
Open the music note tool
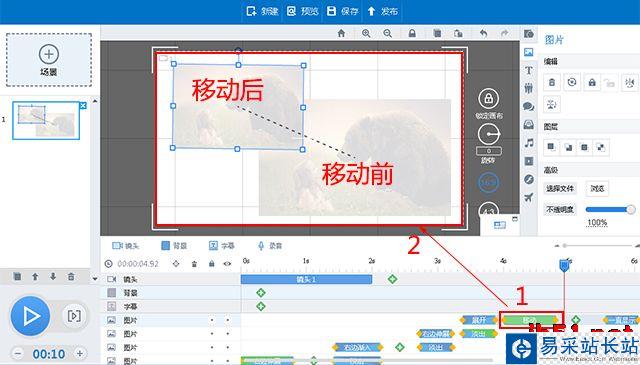coord(529,142)
